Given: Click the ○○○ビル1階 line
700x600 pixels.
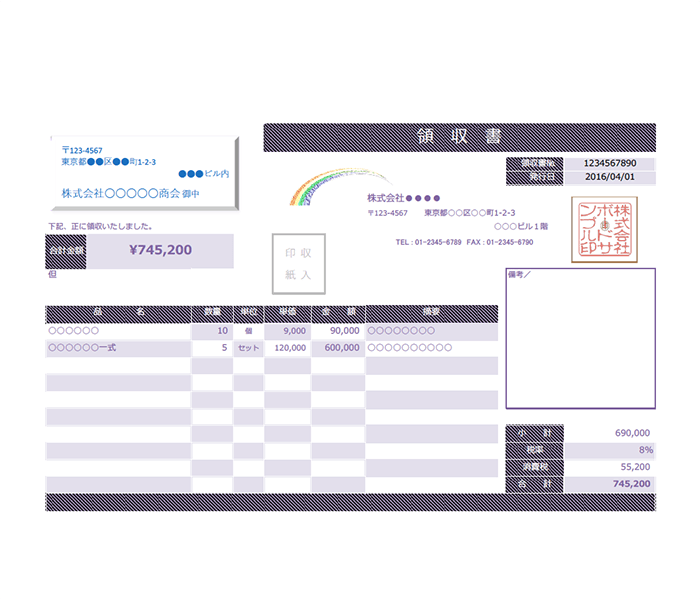Looking at the screenshot, I should pos(521,226).
